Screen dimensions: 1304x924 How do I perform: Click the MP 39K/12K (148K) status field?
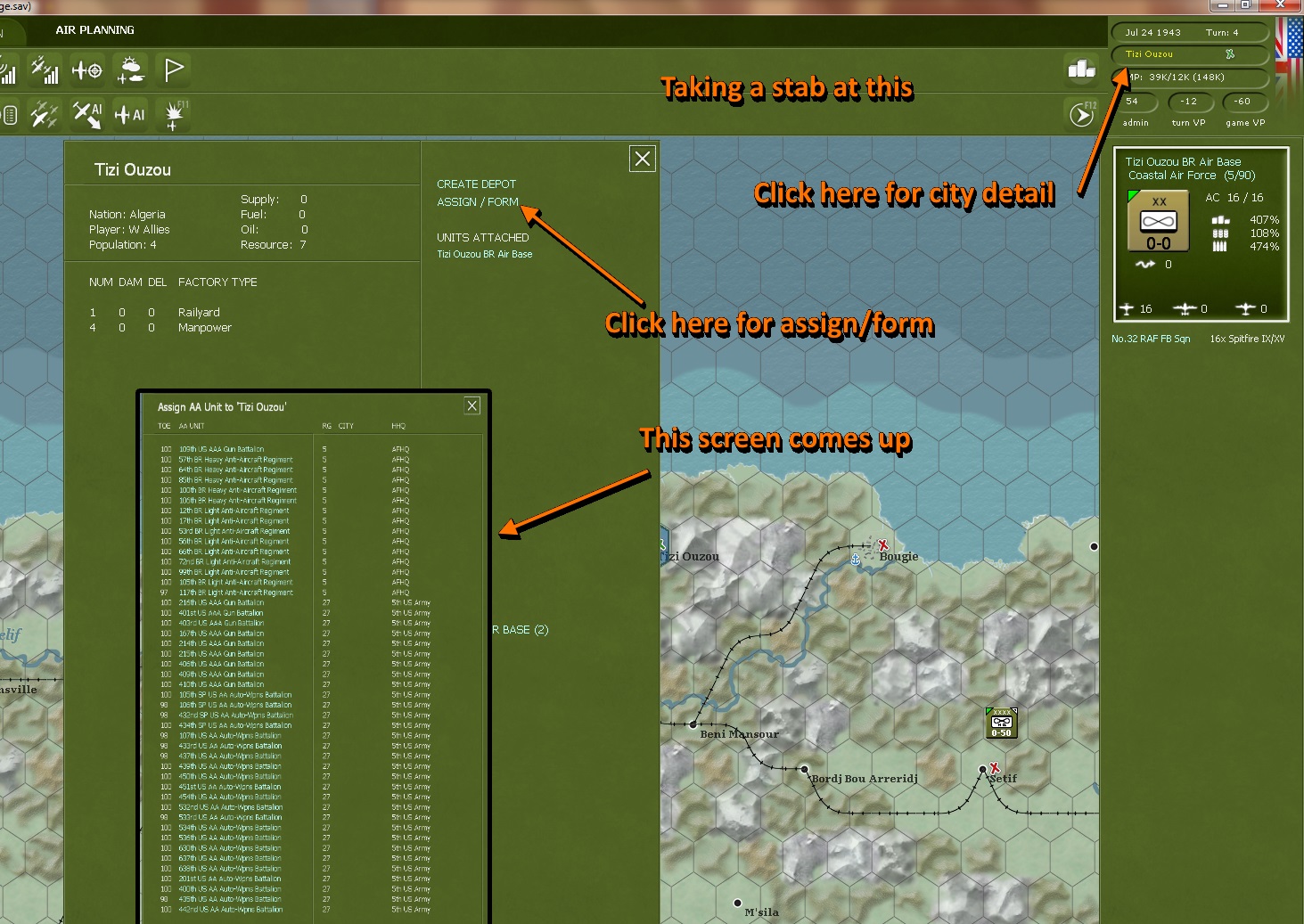(1189, 78)
